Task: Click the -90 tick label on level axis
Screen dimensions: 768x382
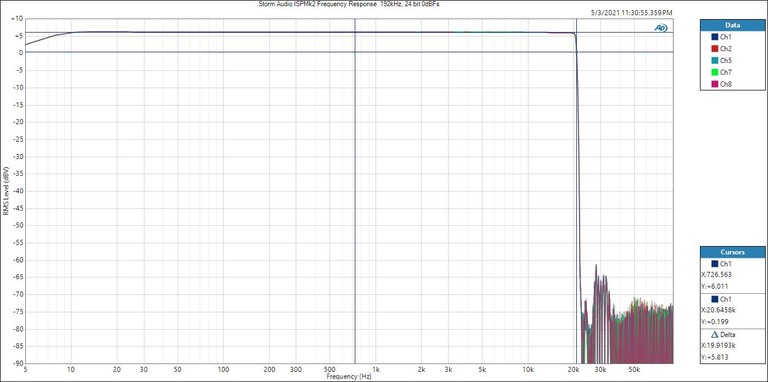Action: click(18, 363)
